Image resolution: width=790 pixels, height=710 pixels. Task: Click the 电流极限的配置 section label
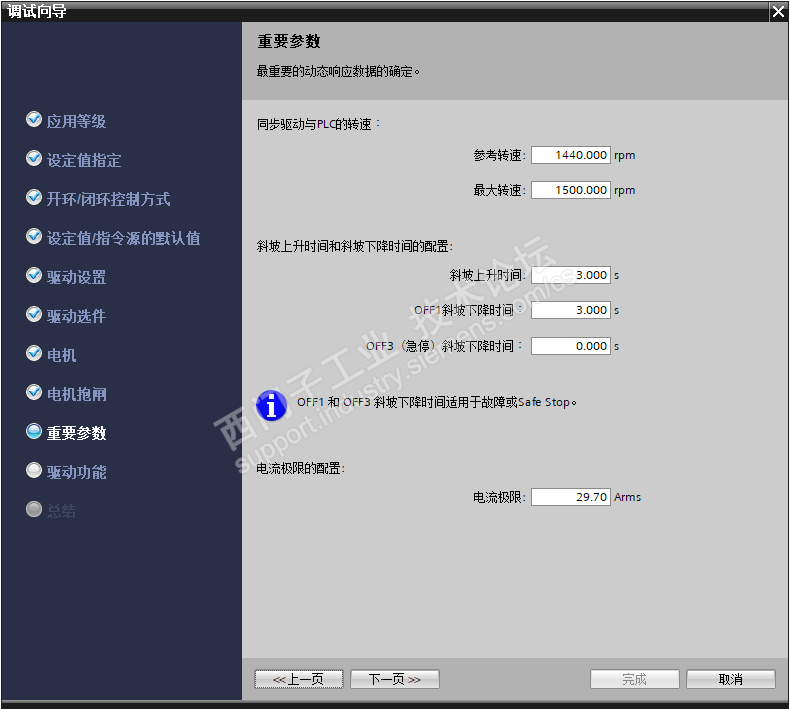(x=300, y=468)
